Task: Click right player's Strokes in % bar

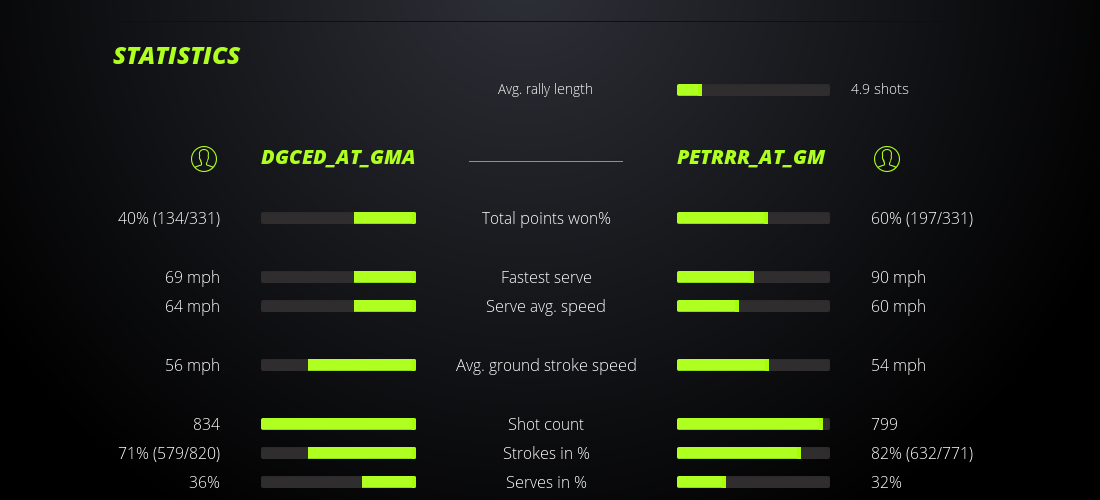Action: 753,453
